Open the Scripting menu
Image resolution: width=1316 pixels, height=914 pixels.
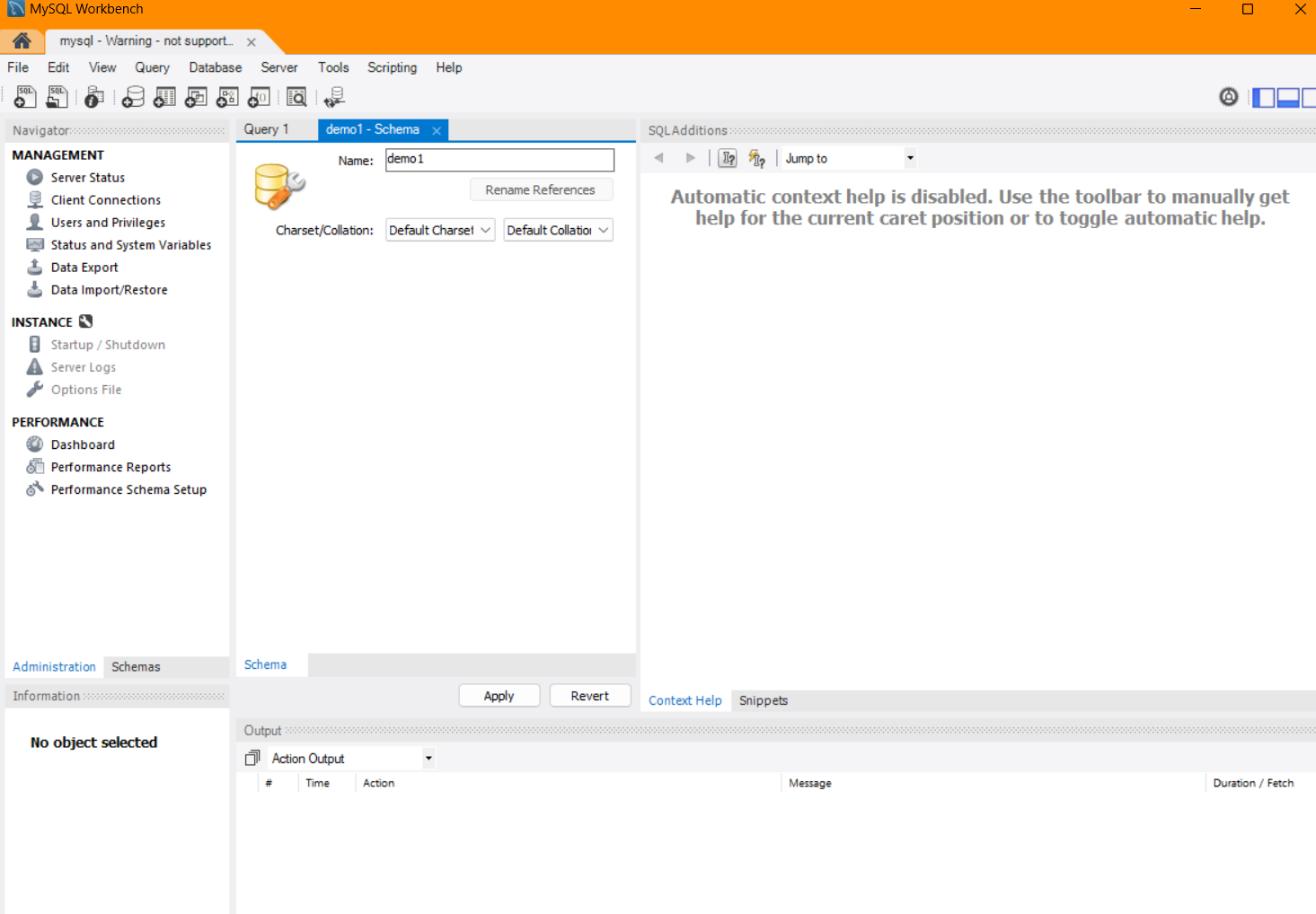coord(392,67)
